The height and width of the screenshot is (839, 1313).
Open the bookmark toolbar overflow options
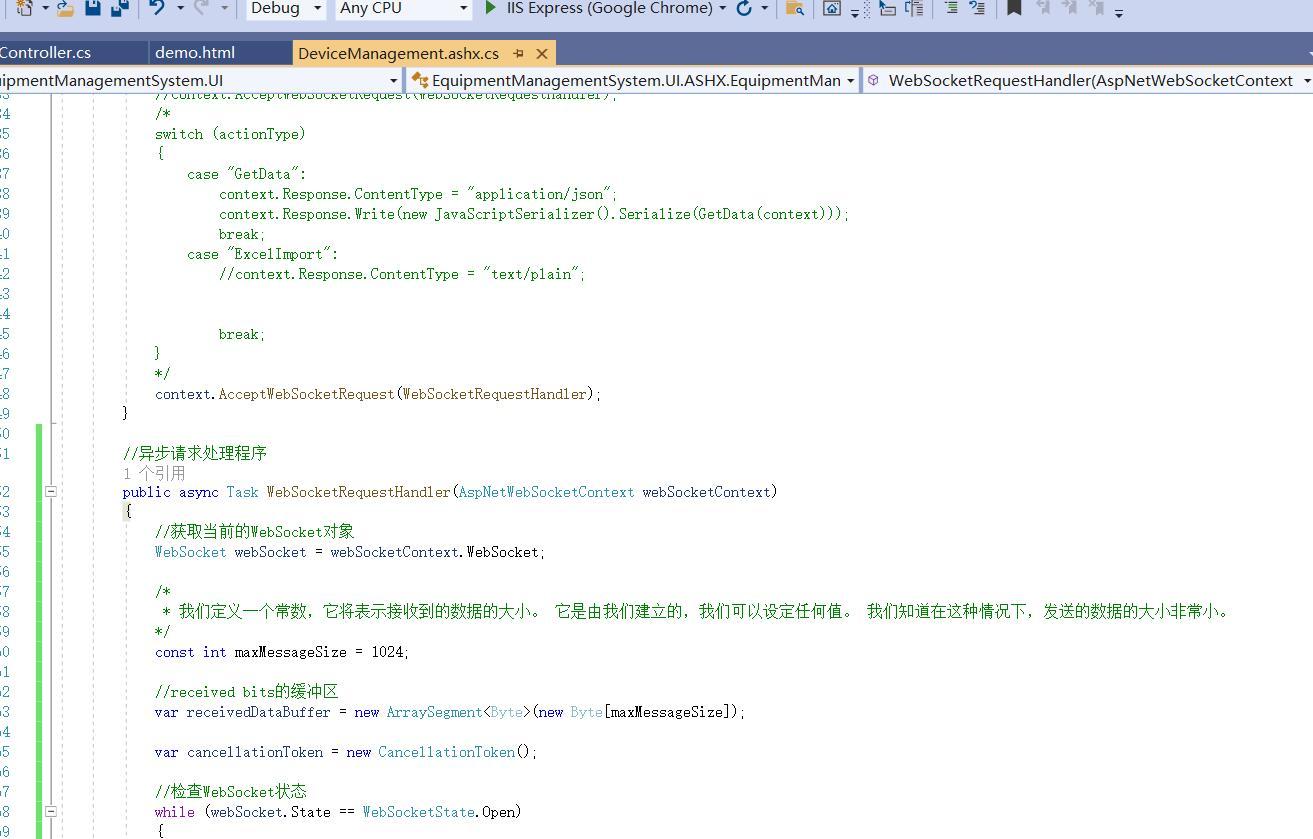(1119, 12)
